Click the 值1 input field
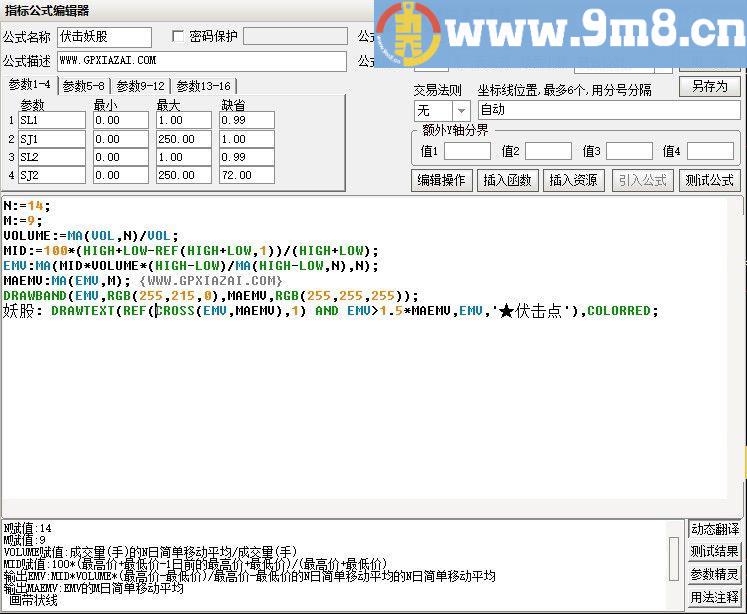This screenshot has width=747, height=614. click(x=467, y=151)
